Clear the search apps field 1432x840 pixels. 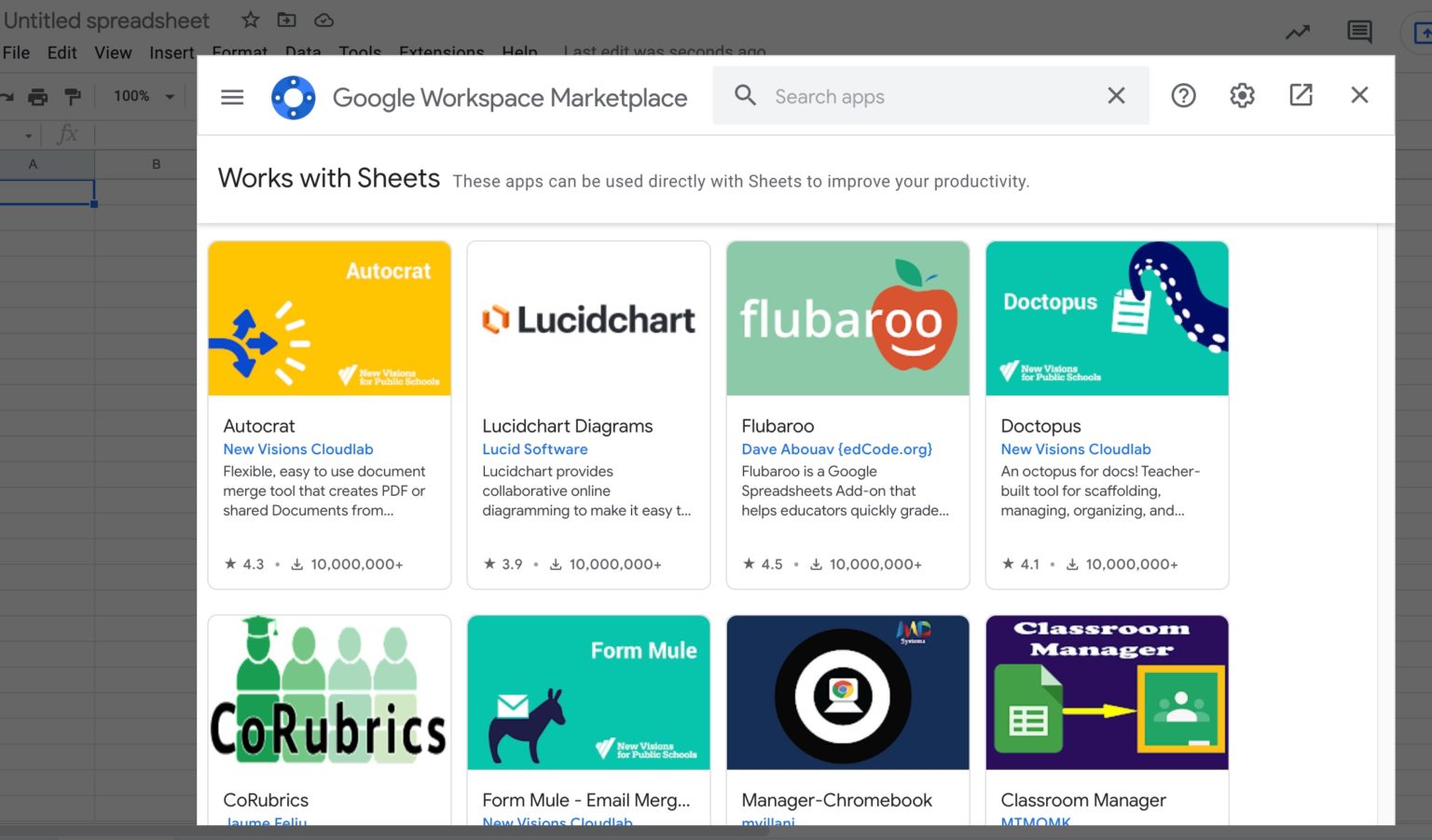tap(1116, 95)
